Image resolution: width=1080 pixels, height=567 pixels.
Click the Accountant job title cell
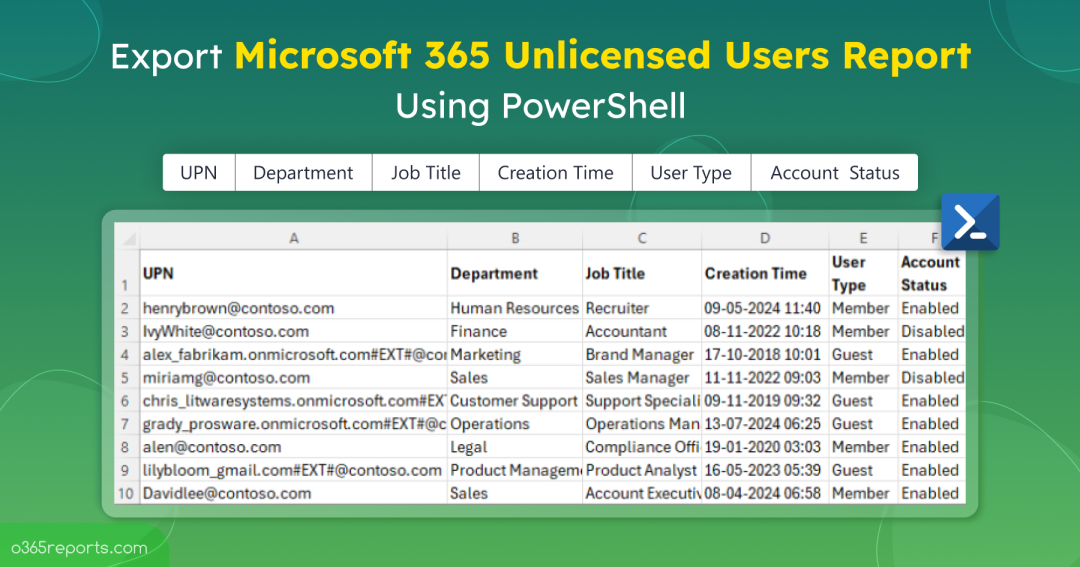pos(642,331)
